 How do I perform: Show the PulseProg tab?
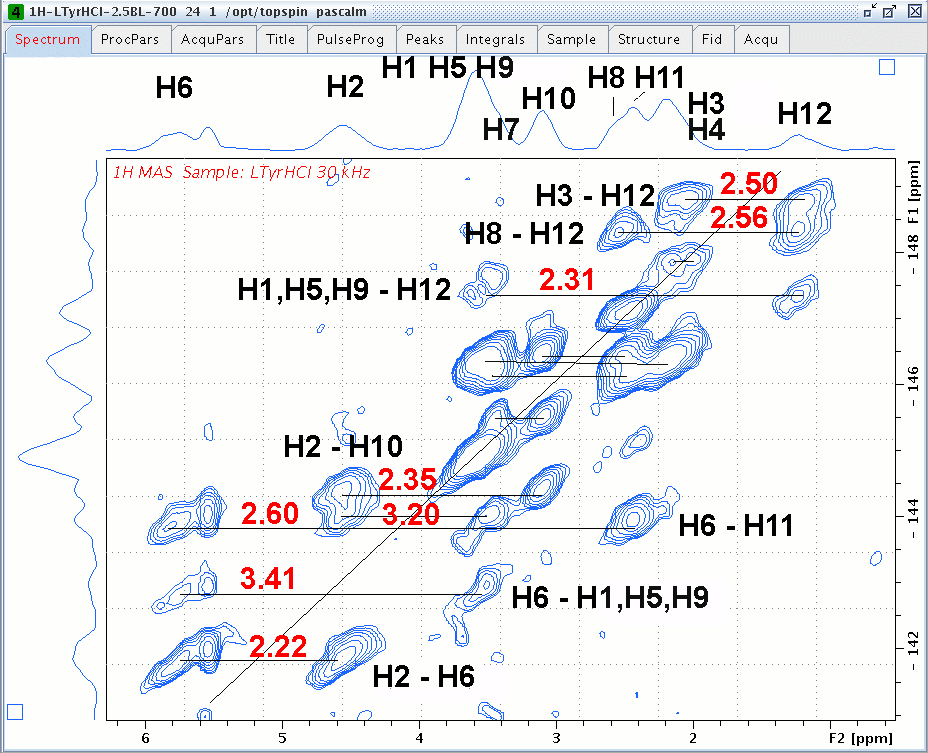pyautogui.click(x=350, y=40)
